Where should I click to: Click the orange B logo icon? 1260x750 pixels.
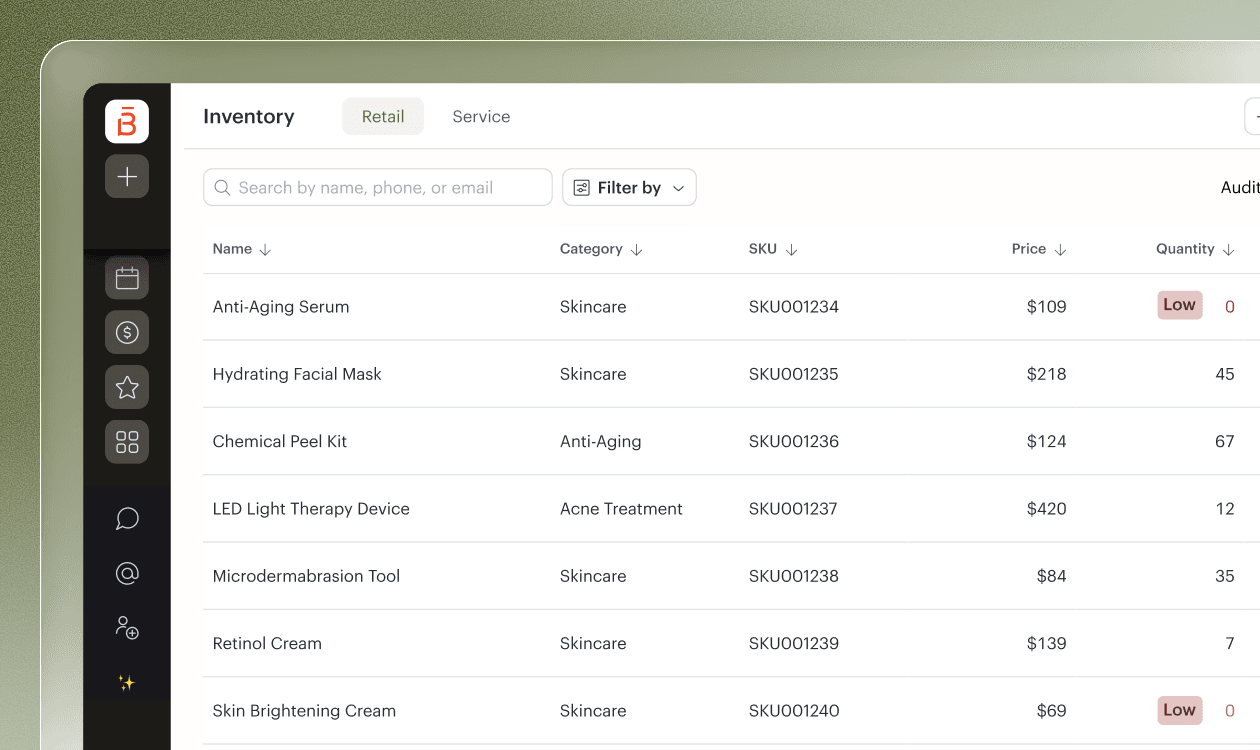pyautogui.click(x=127, y=122)
